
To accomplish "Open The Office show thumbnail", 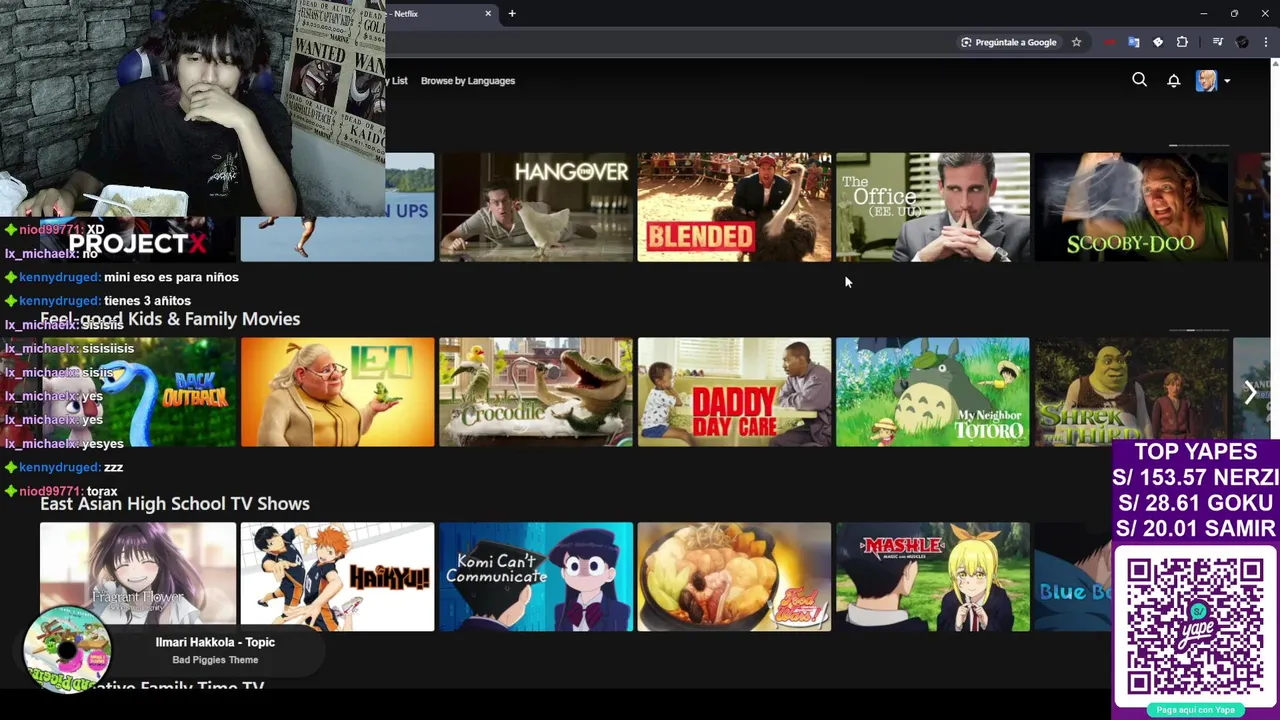I will 932,207.
